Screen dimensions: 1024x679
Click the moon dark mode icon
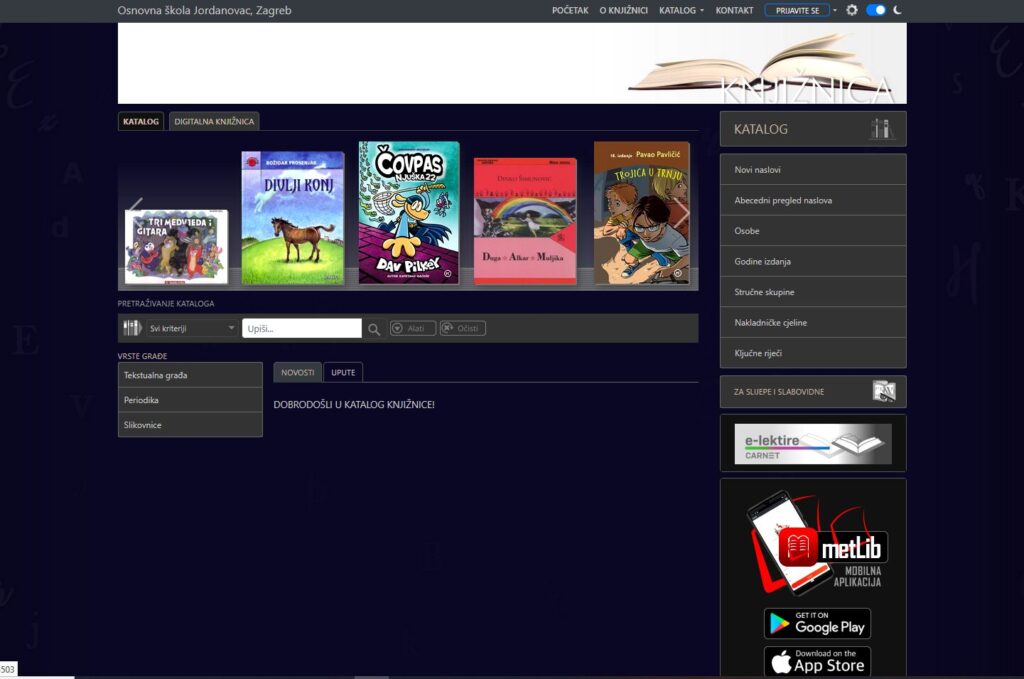point(898,10)
